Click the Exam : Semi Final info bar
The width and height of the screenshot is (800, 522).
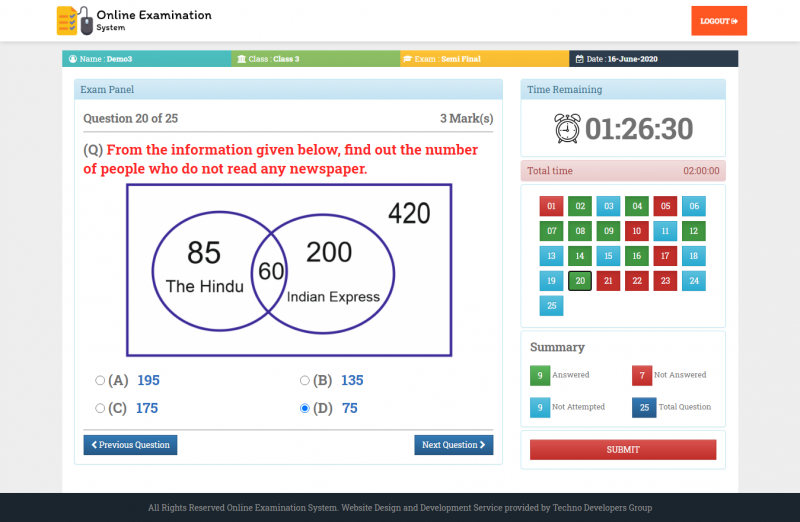click(x=485, y=59)
